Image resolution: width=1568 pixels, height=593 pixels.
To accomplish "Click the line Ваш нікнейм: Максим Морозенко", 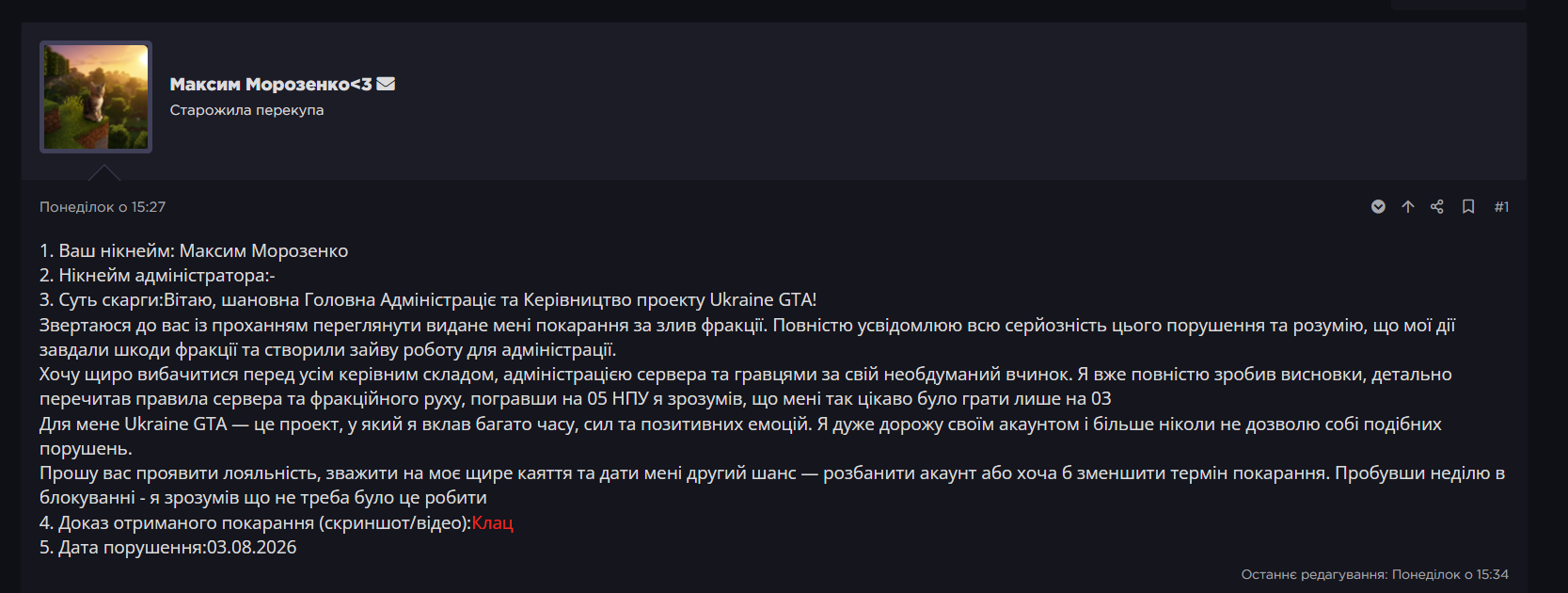I will 194,251.
